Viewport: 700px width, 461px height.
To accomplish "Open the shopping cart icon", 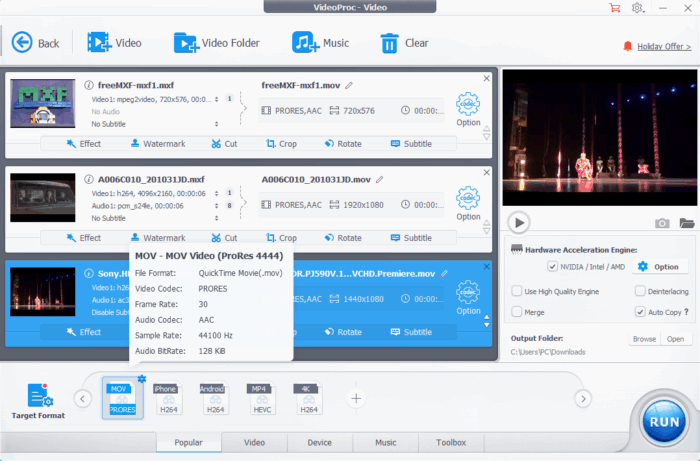I will tap(615, 8).
